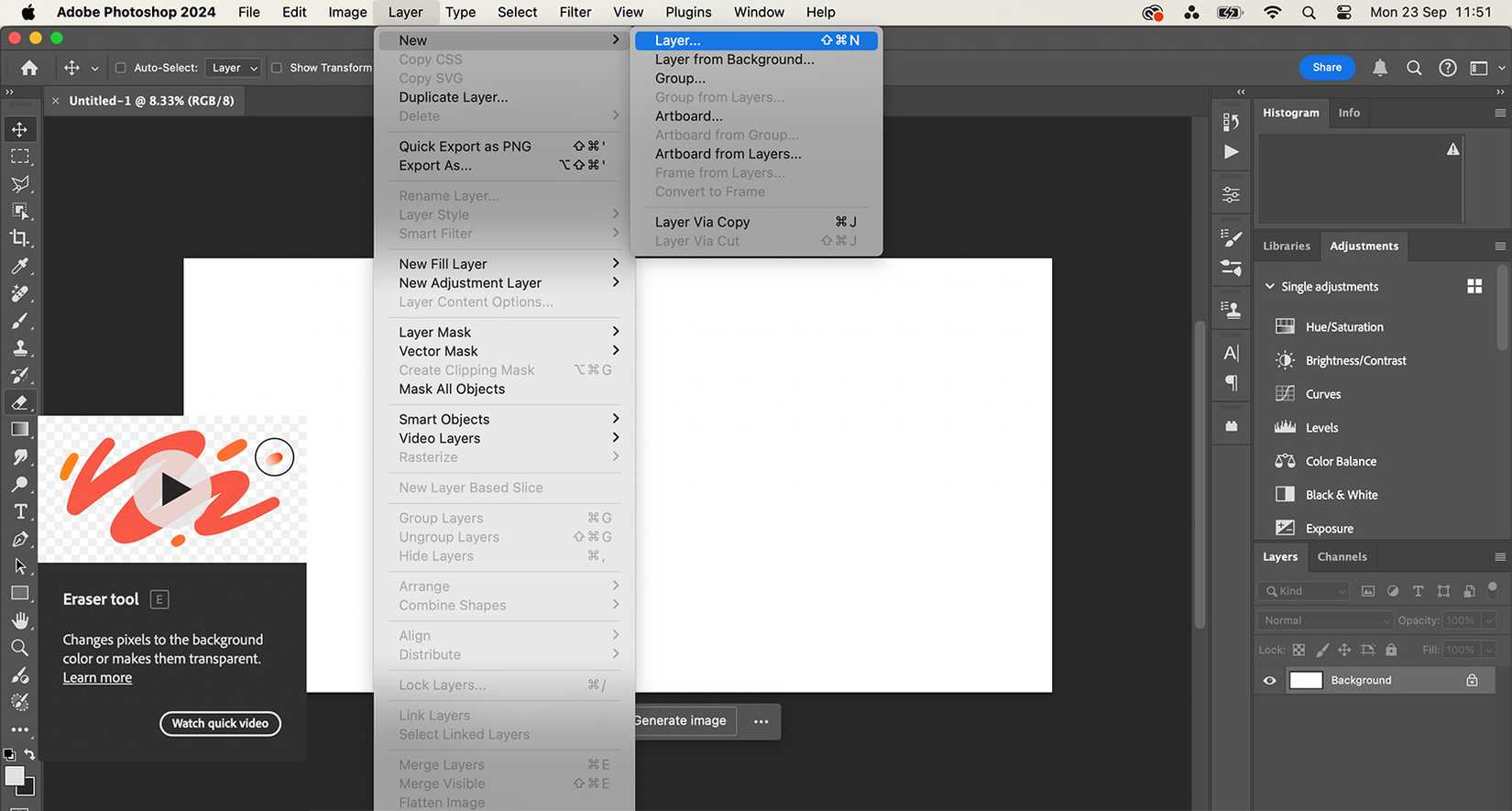Image resolution: width=1512 pixels, height=811 pixels.
Task: Open the Help question mark icon
Action: pos(1448,68)
